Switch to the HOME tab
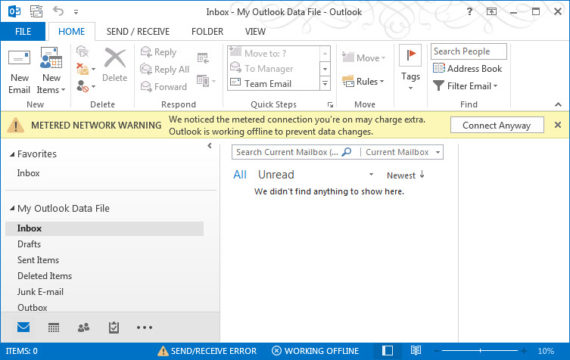Image resolution: width=570 pixels, height=360 pixels. [72, 32]
